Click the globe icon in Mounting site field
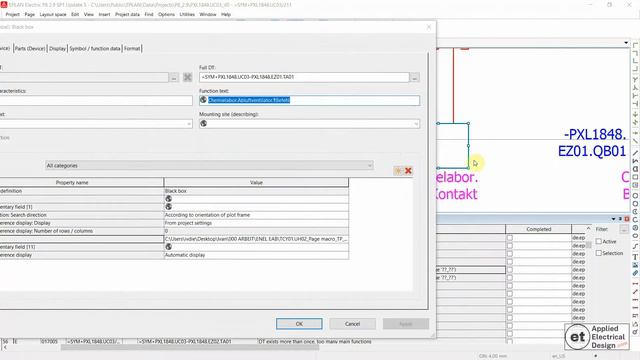 coord(203,124)
